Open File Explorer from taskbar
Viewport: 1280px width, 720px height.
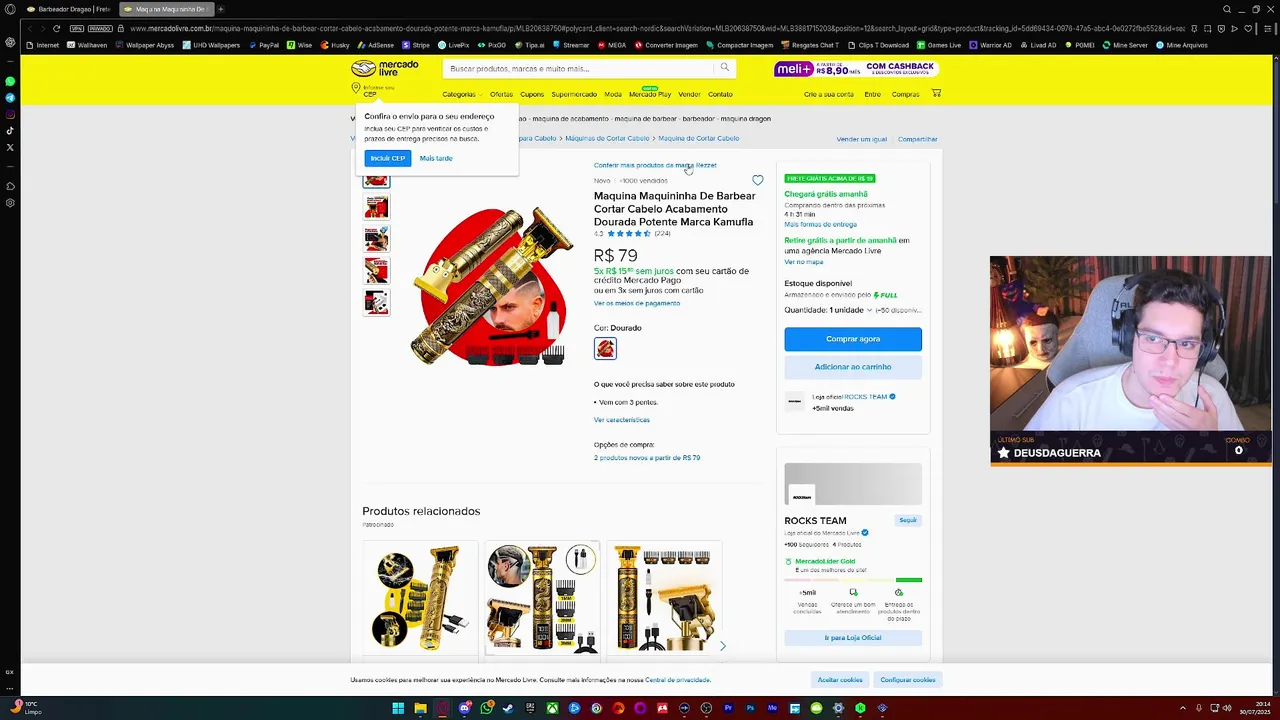420,708
